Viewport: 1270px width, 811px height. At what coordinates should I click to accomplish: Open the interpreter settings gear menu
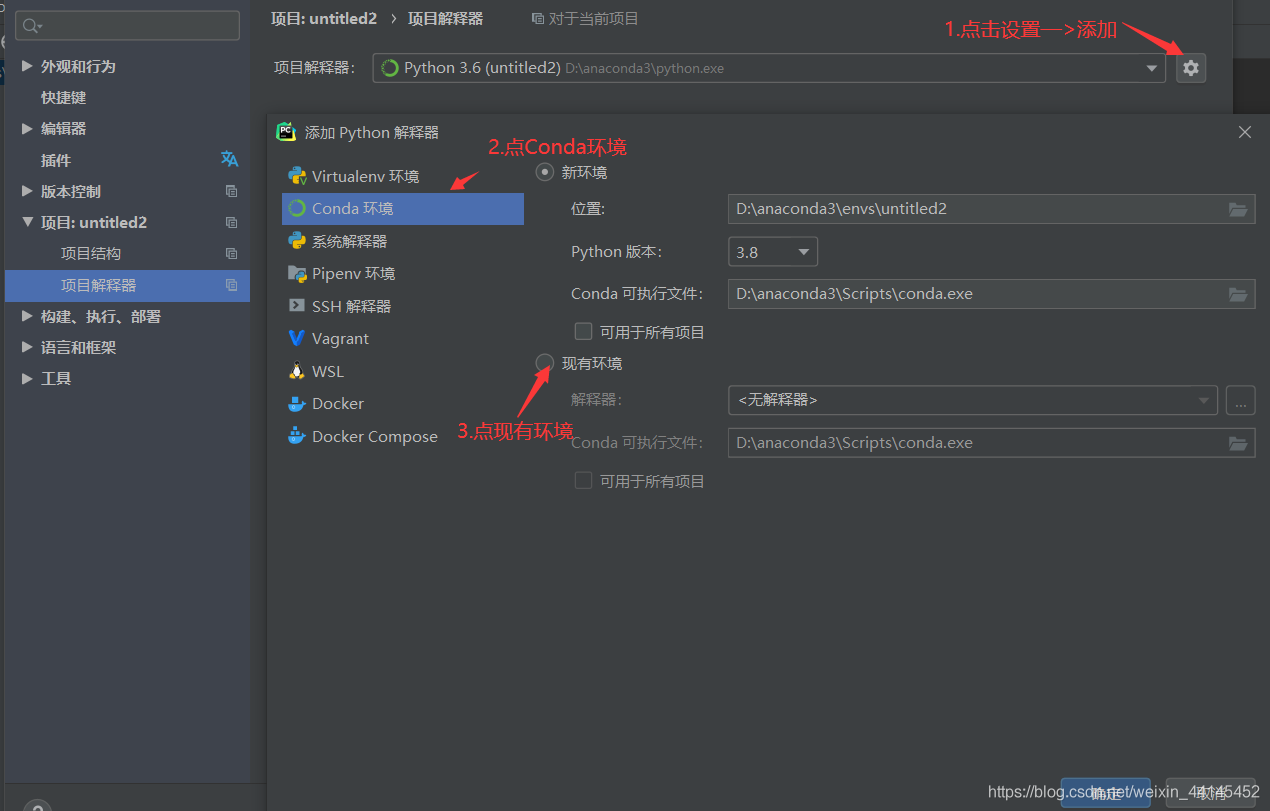pyautogui.click(x=1190, y=68)
